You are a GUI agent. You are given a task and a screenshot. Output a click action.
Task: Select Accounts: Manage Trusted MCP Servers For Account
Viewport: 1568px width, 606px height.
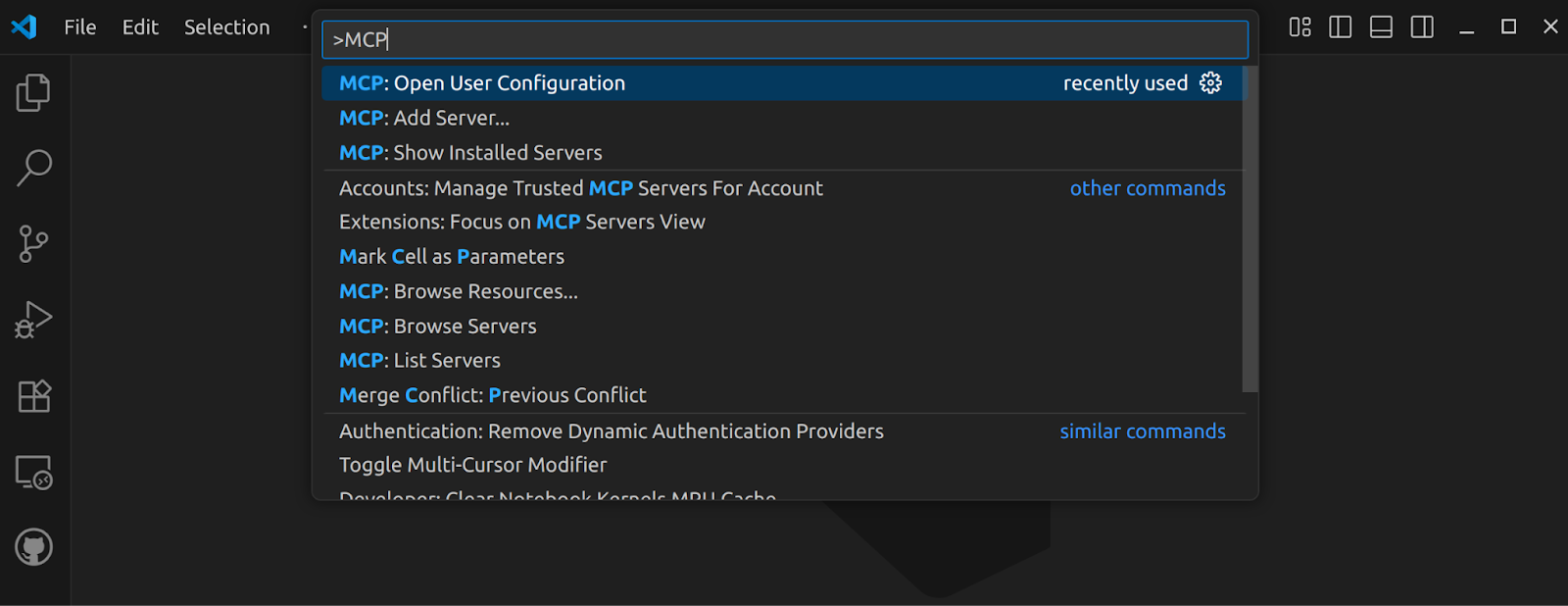[782, 188]
